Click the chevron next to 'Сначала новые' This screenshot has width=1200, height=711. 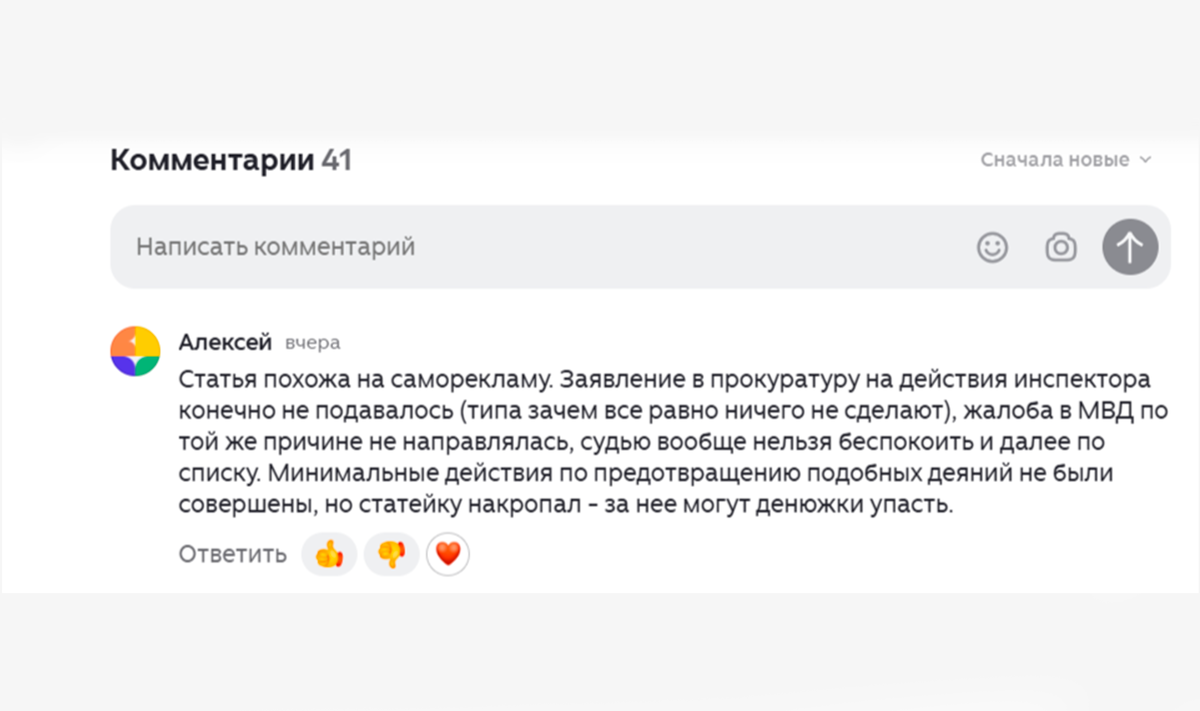click(x=1143, y=159)
